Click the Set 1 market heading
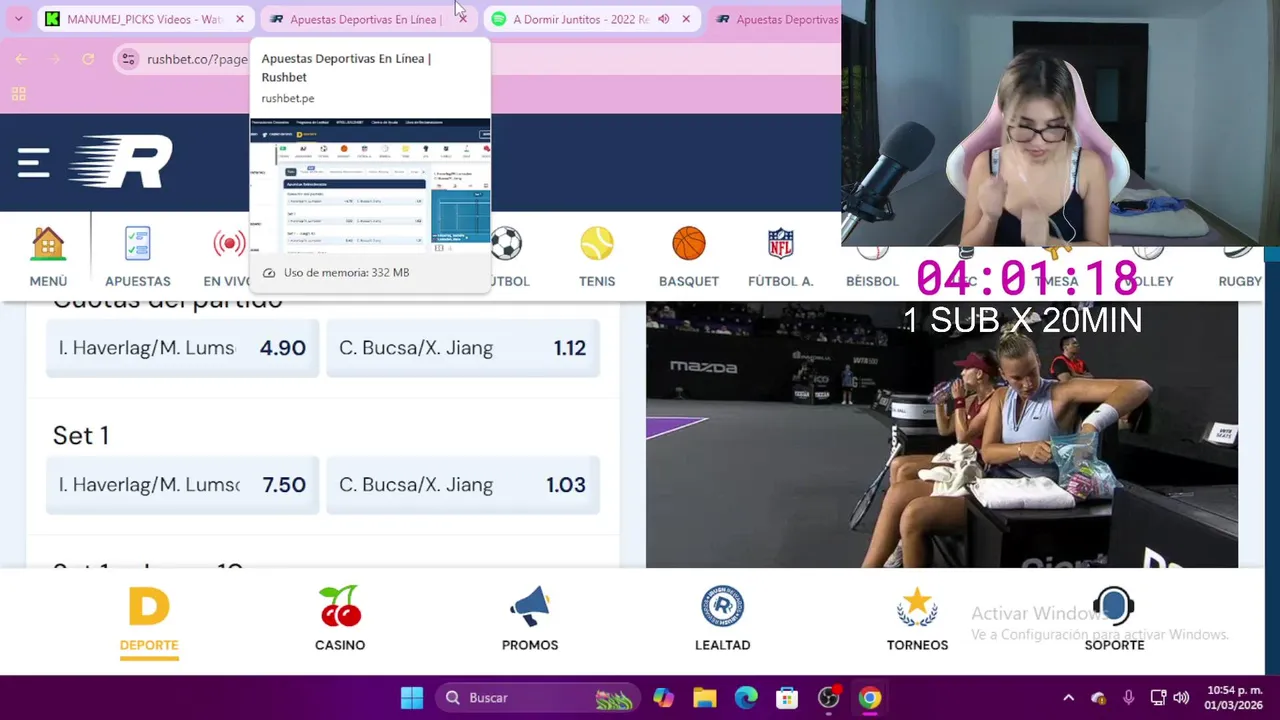 tap(81, 435)
